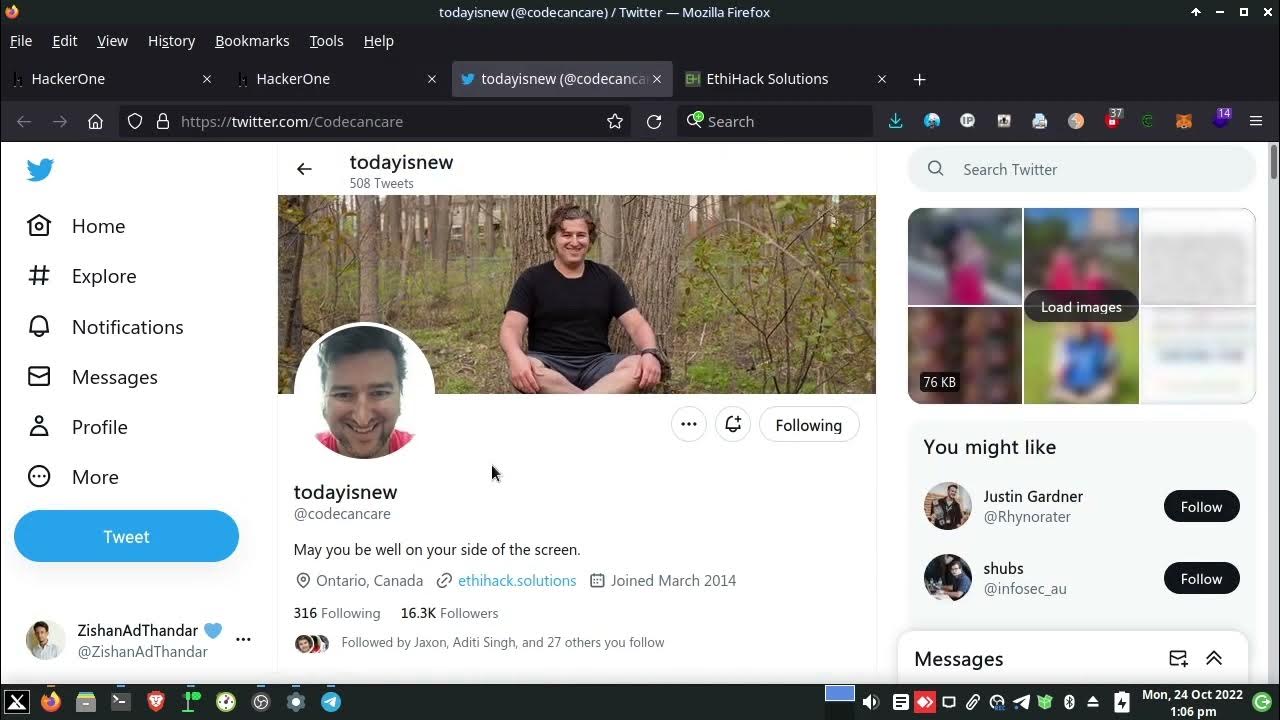Open the MetaMask fox extension
This screenshot has width=1280, height=720.
(x=1184, y=121)
